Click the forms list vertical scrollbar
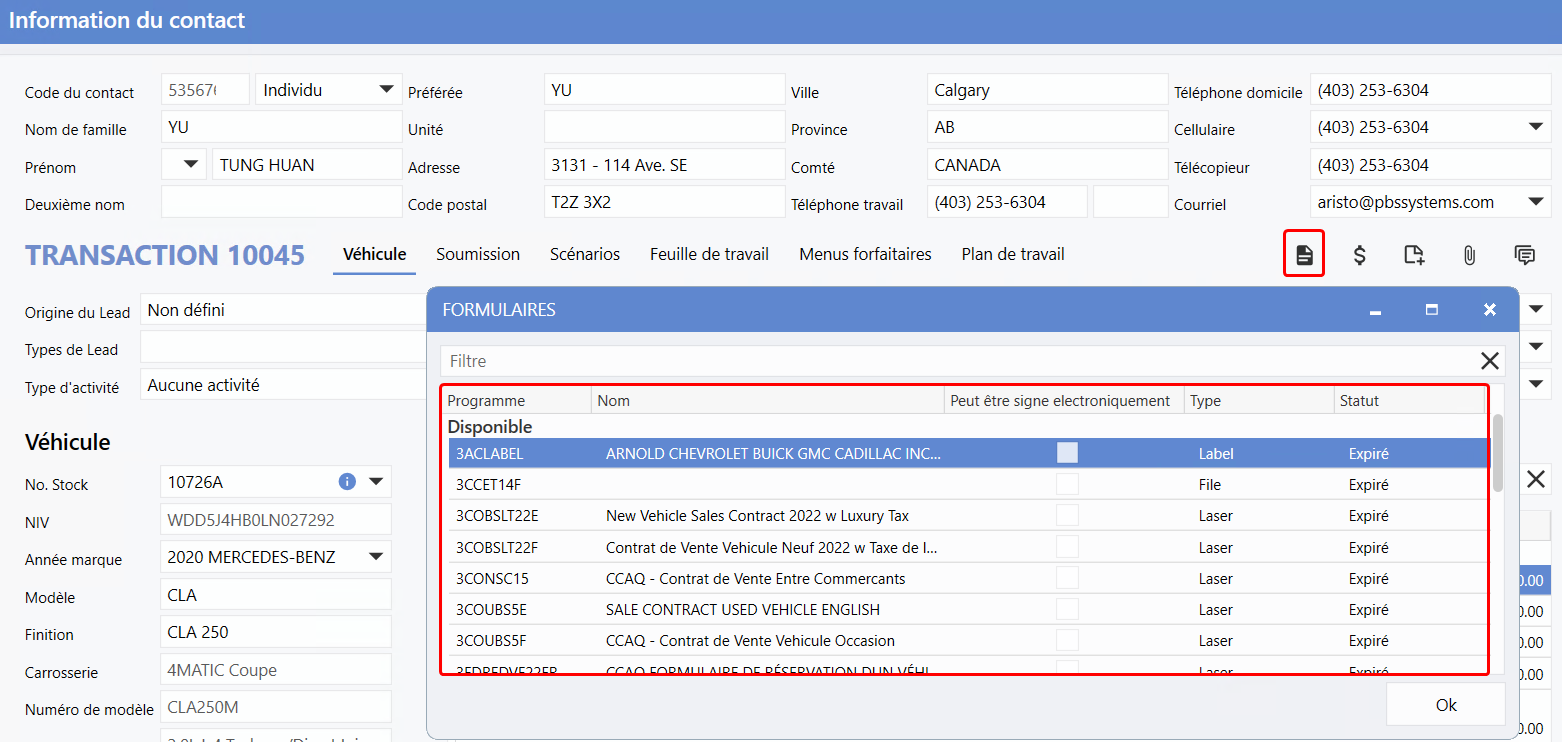 pyautogui.click(x=1497, y=455)
